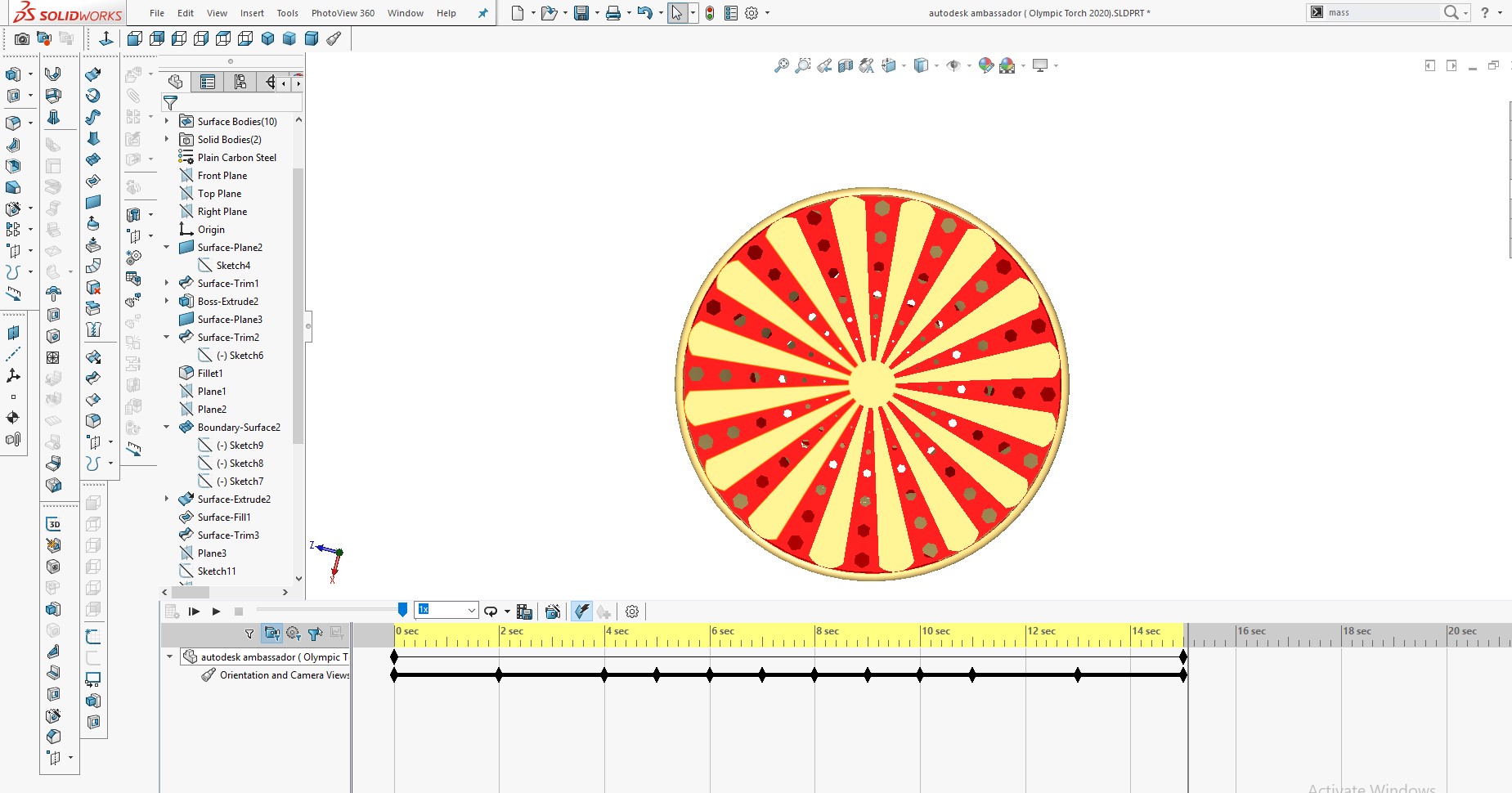This screenshot has width=1512, height=793.
Task: Open the Help menu
Action: click(x=446, y=13)
